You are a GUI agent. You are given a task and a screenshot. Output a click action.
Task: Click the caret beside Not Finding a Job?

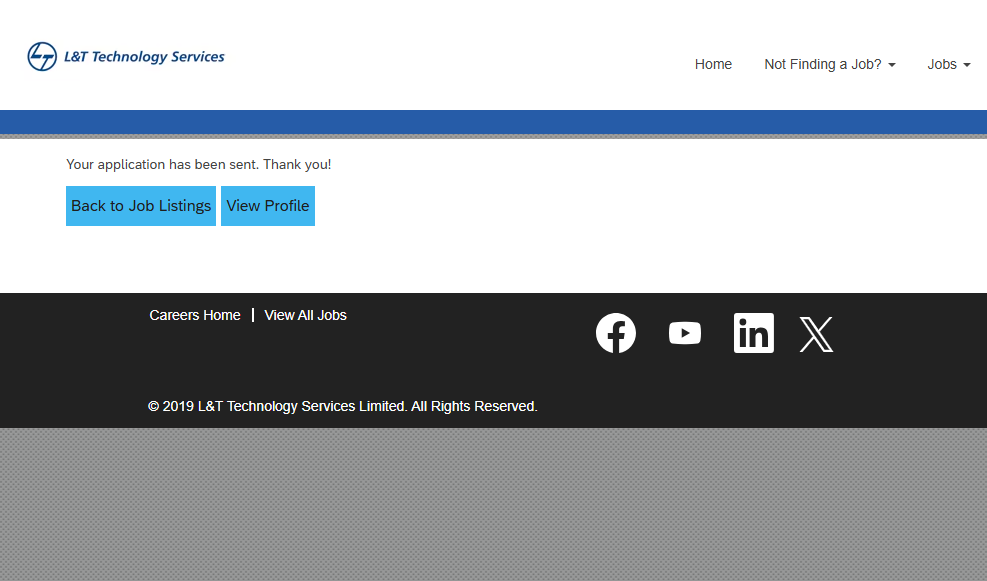(x=892, y=65)
